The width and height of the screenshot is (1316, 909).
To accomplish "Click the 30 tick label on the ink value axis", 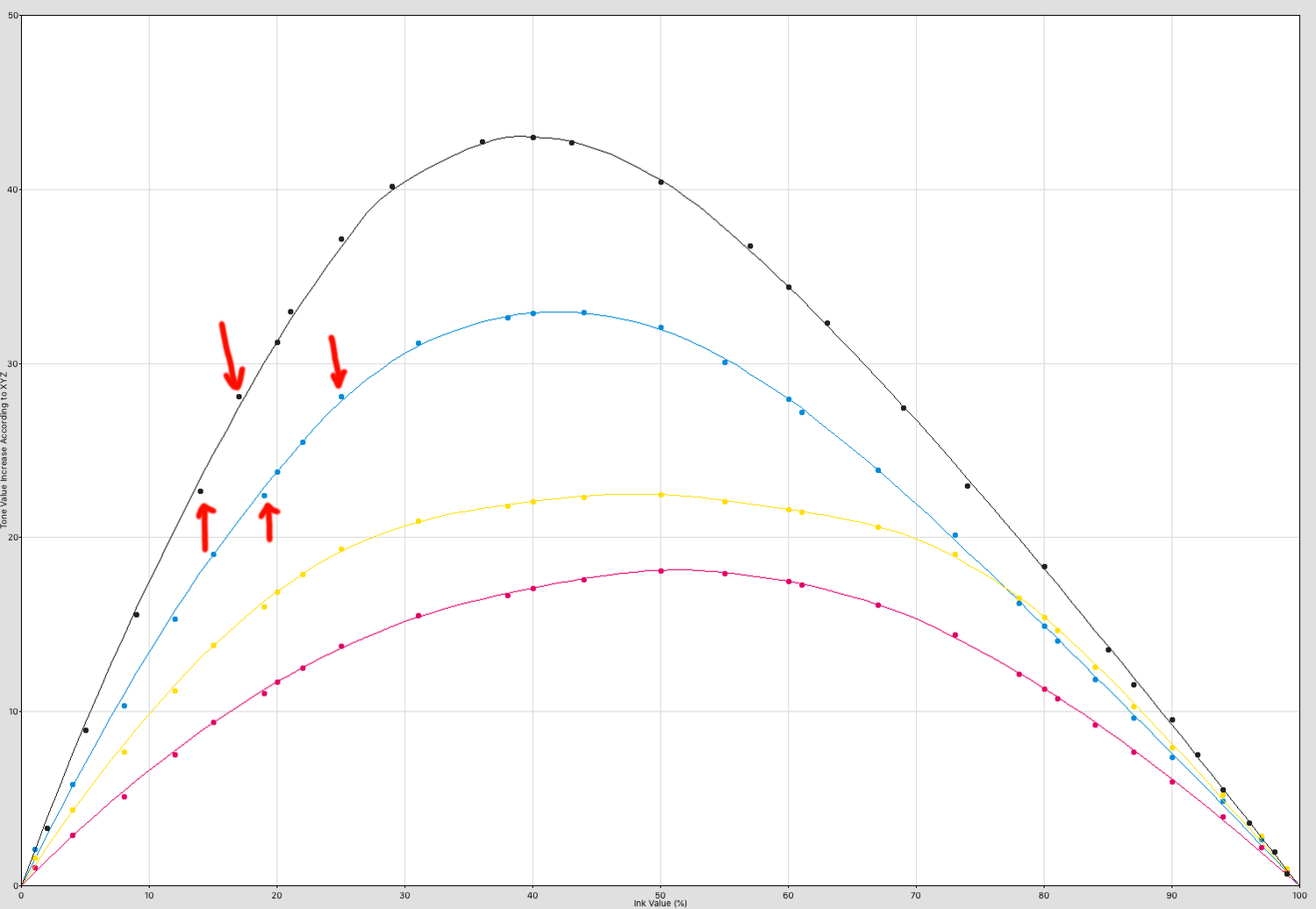I will 404,896.
